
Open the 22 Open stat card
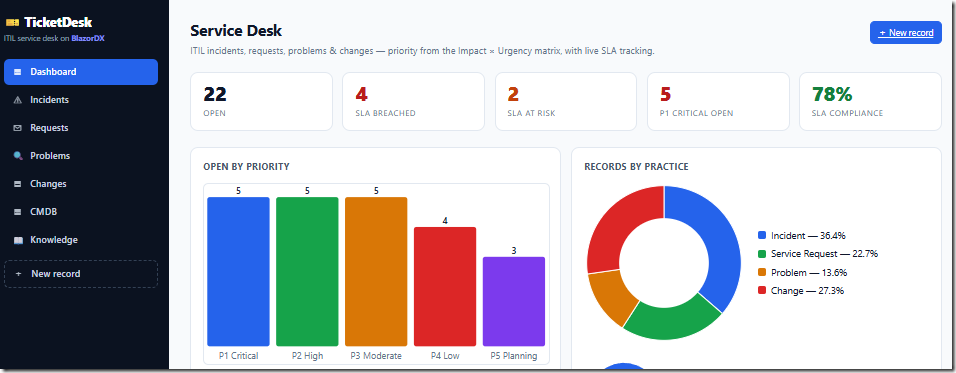[261, 102]
